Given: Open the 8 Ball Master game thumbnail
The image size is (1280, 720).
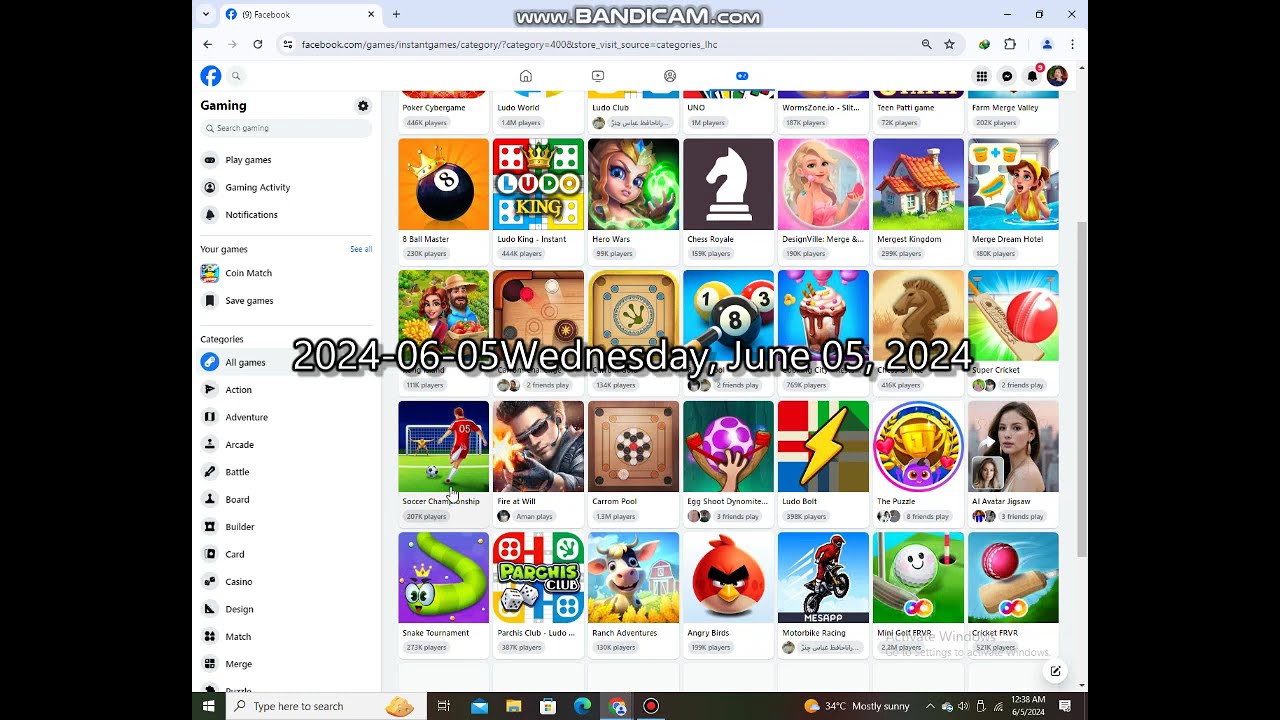Looking at the screenshot, I should [443, 184].
